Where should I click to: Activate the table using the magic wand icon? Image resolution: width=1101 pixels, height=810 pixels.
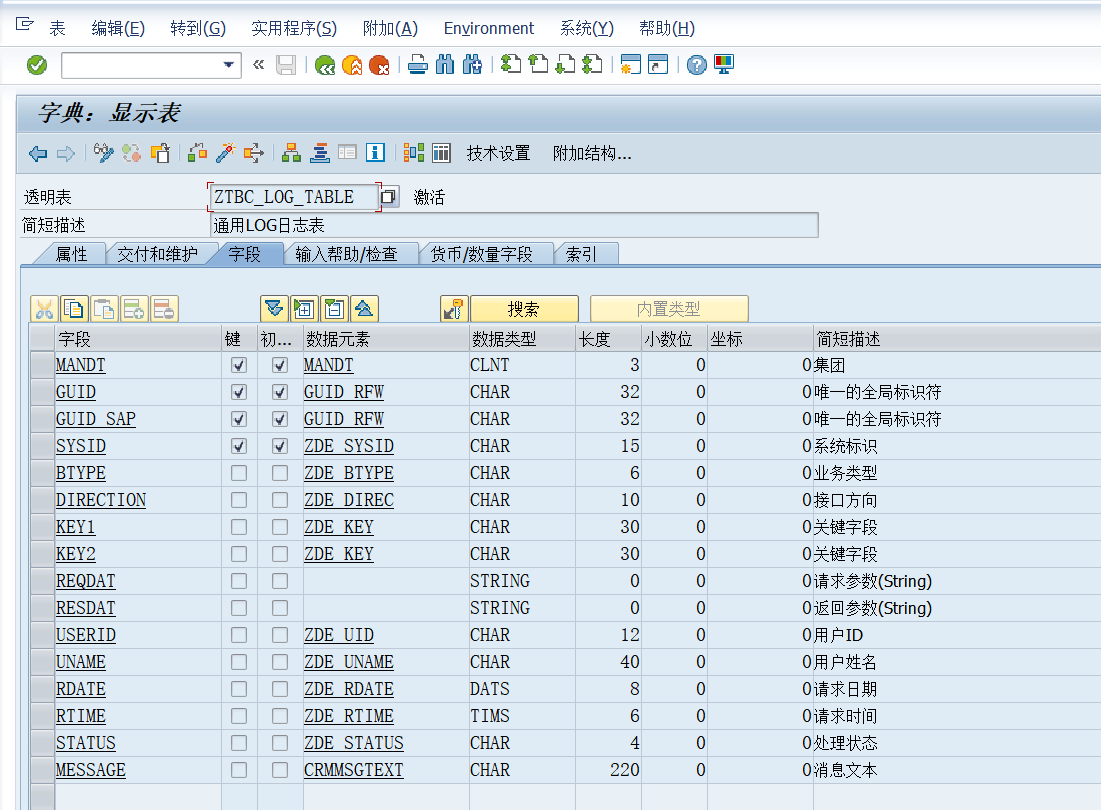point(224,153)
